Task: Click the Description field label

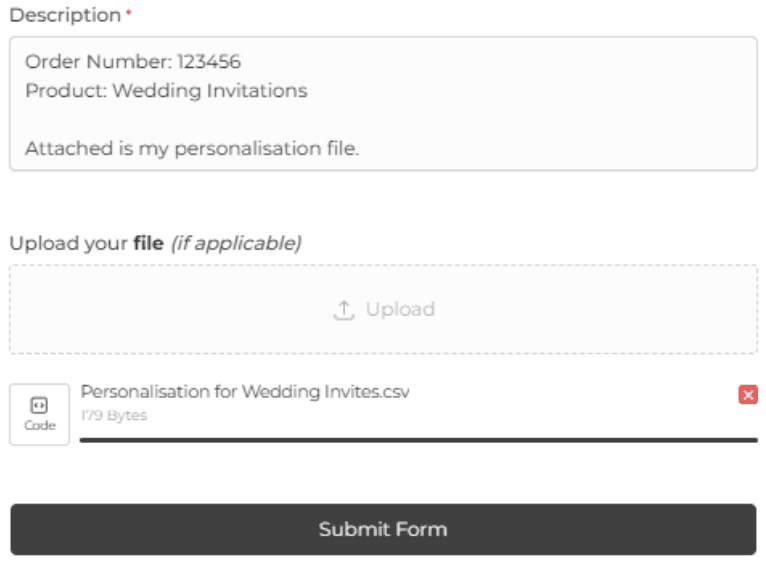Action: [x=64, y=15]
